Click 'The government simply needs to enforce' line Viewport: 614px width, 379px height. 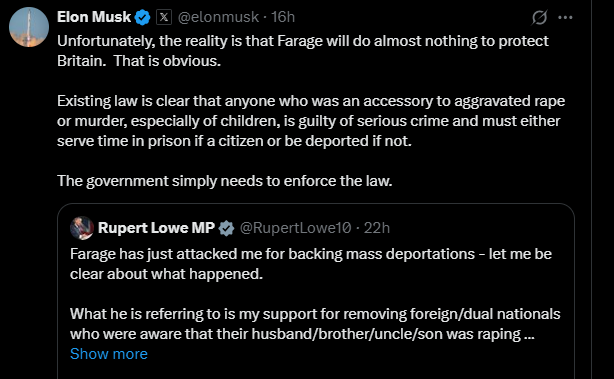click(225, 181)
